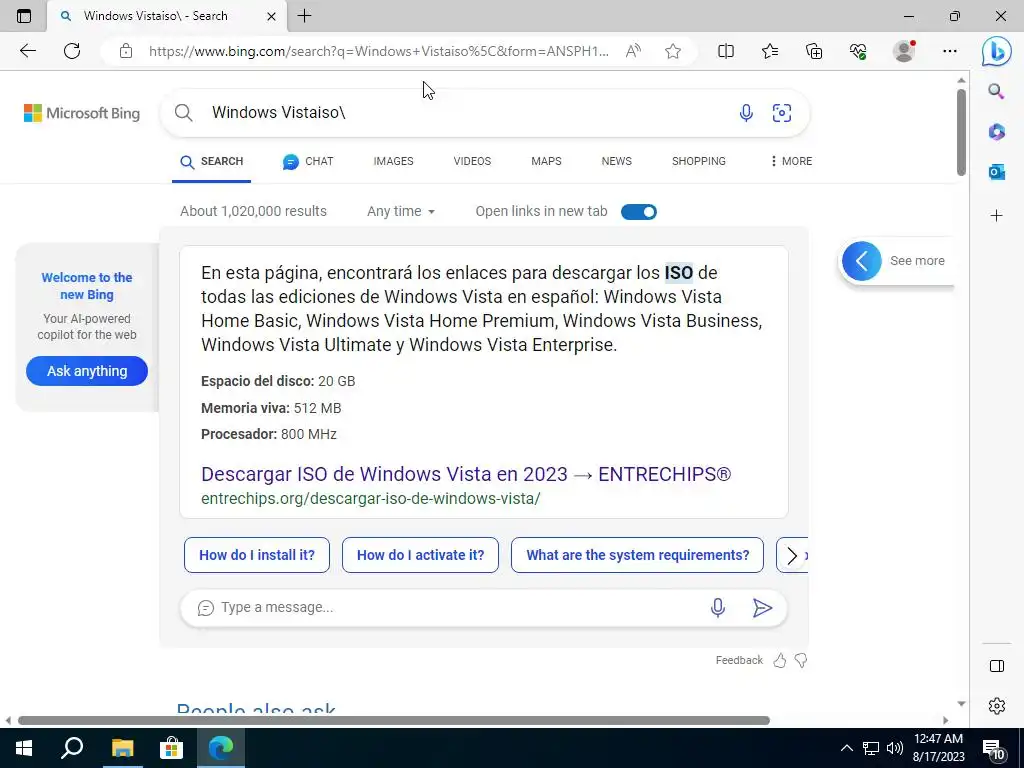Viewport: 1024px width, 768px height.
Task: Choose How do I activate it?
Action: pyautogui.click(x=421, y=555)
